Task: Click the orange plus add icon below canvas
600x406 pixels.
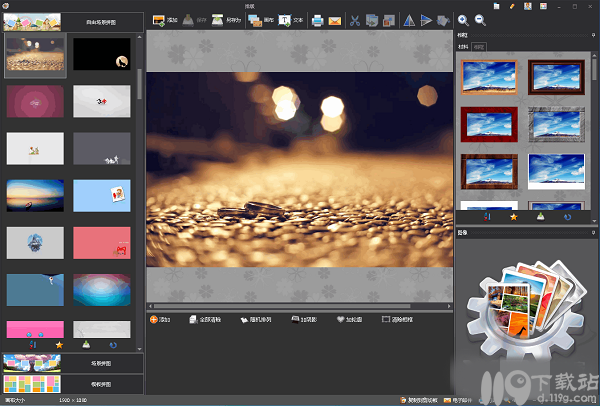Action: pos(154,320)
